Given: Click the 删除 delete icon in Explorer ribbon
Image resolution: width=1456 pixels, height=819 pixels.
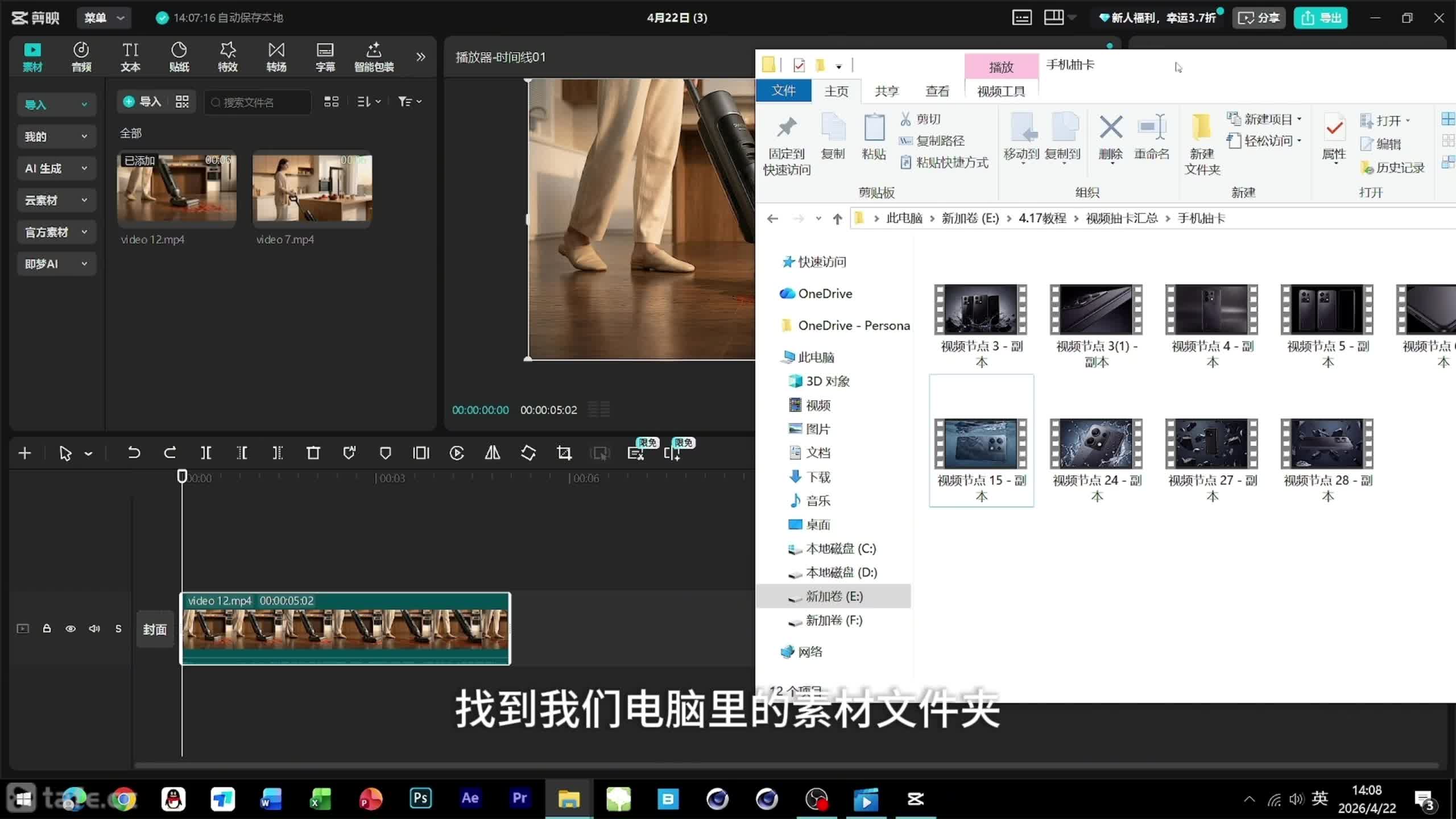Looking at the screenshot, I should click(x=1111, y=138).
